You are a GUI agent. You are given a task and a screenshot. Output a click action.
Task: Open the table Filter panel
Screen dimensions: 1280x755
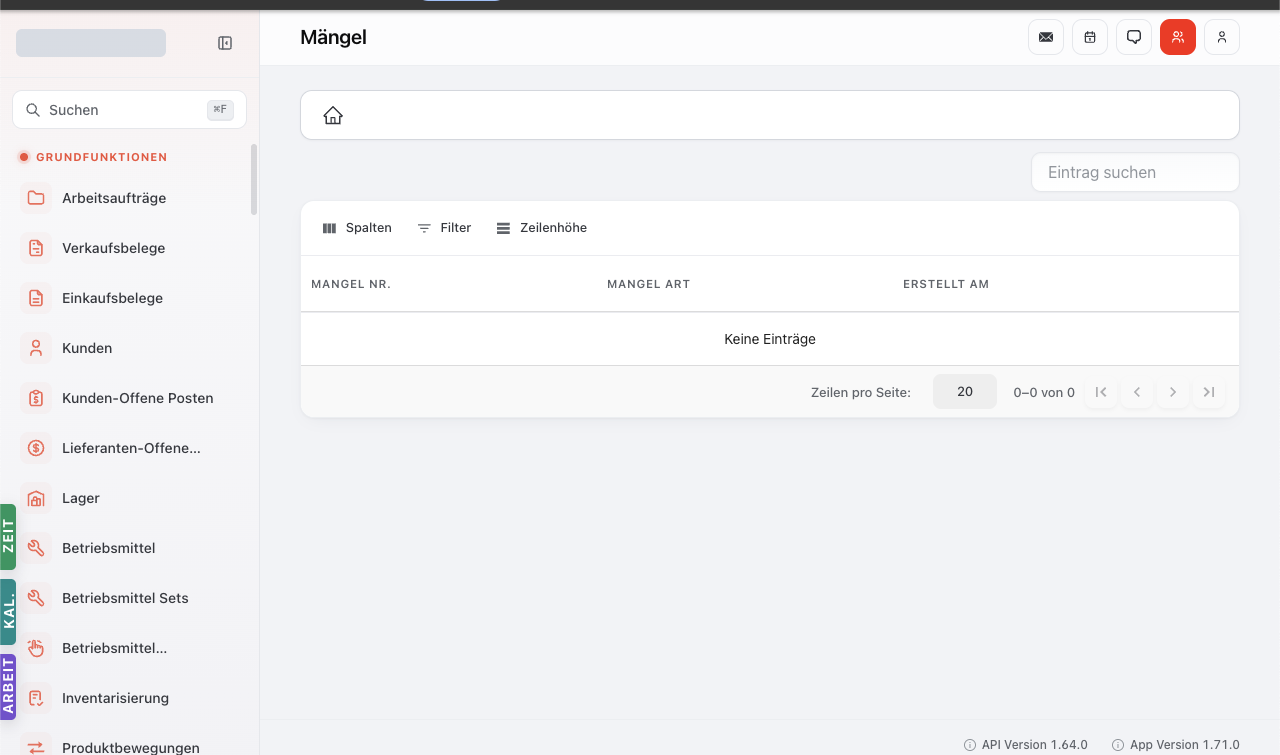click(x=444, y=228)
